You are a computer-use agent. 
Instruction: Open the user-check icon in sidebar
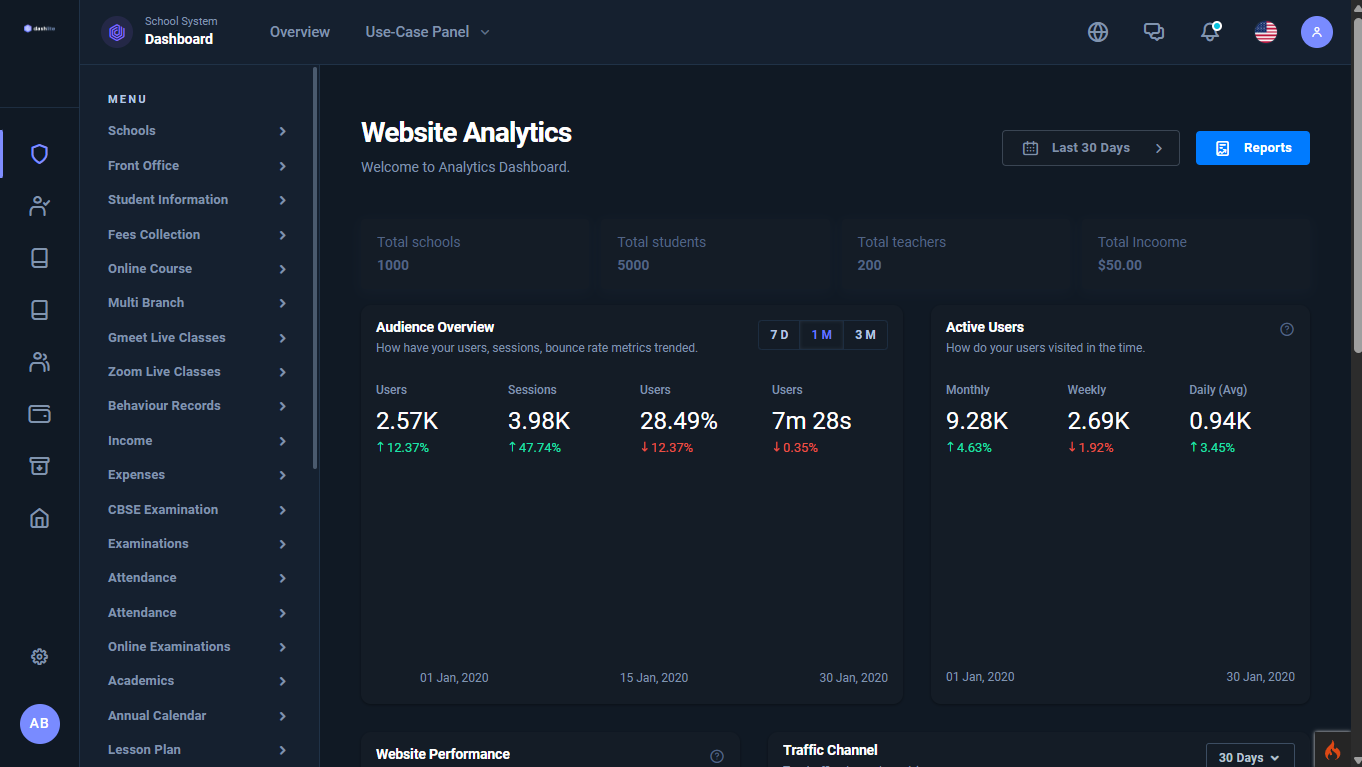[39, 206]
